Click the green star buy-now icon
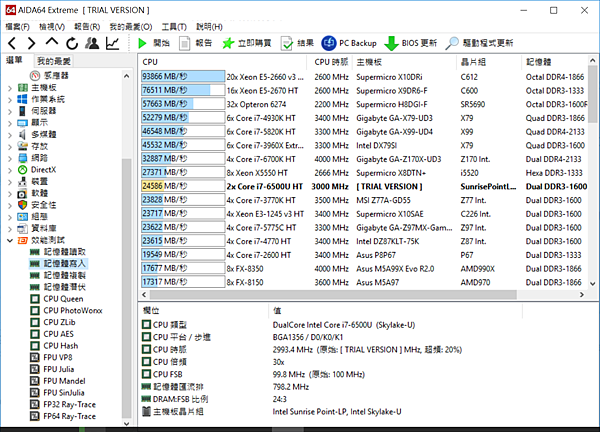Viewport: 600px width, 432px height. point(228,43)
